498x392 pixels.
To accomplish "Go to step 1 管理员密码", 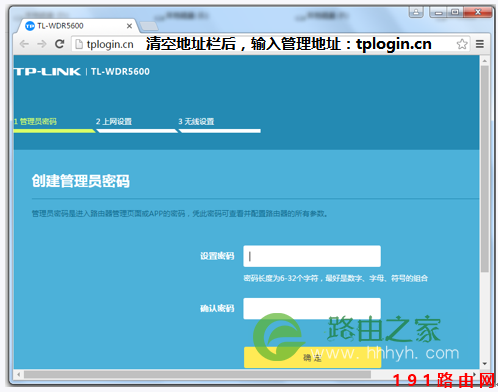I will point(35,122).
